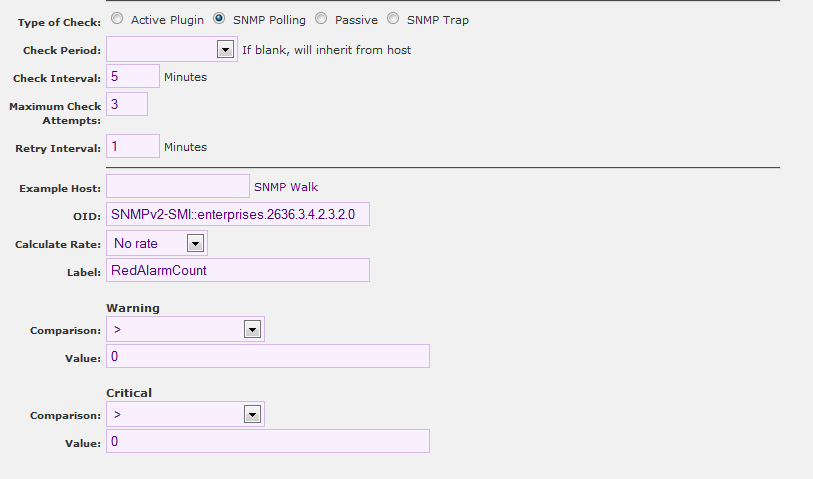
Task: Click into the Retry Interval field
Action: 132,146
